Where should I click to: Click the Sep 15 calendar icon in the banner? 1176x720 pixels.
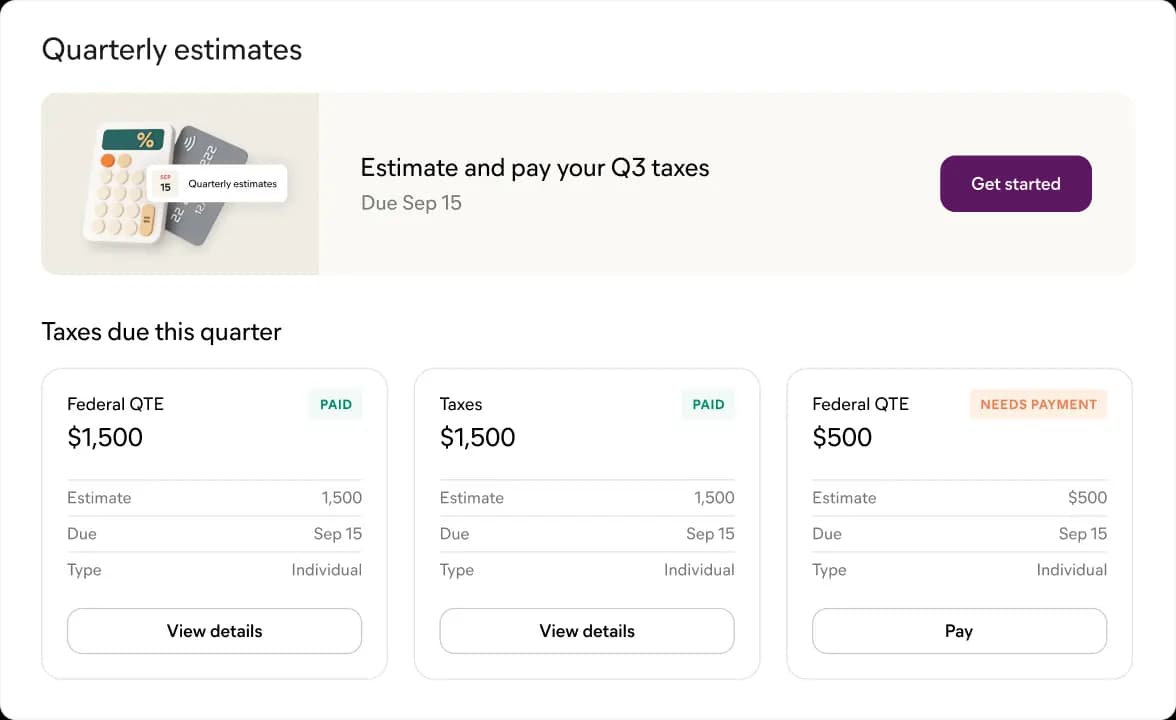click(165, 181)
